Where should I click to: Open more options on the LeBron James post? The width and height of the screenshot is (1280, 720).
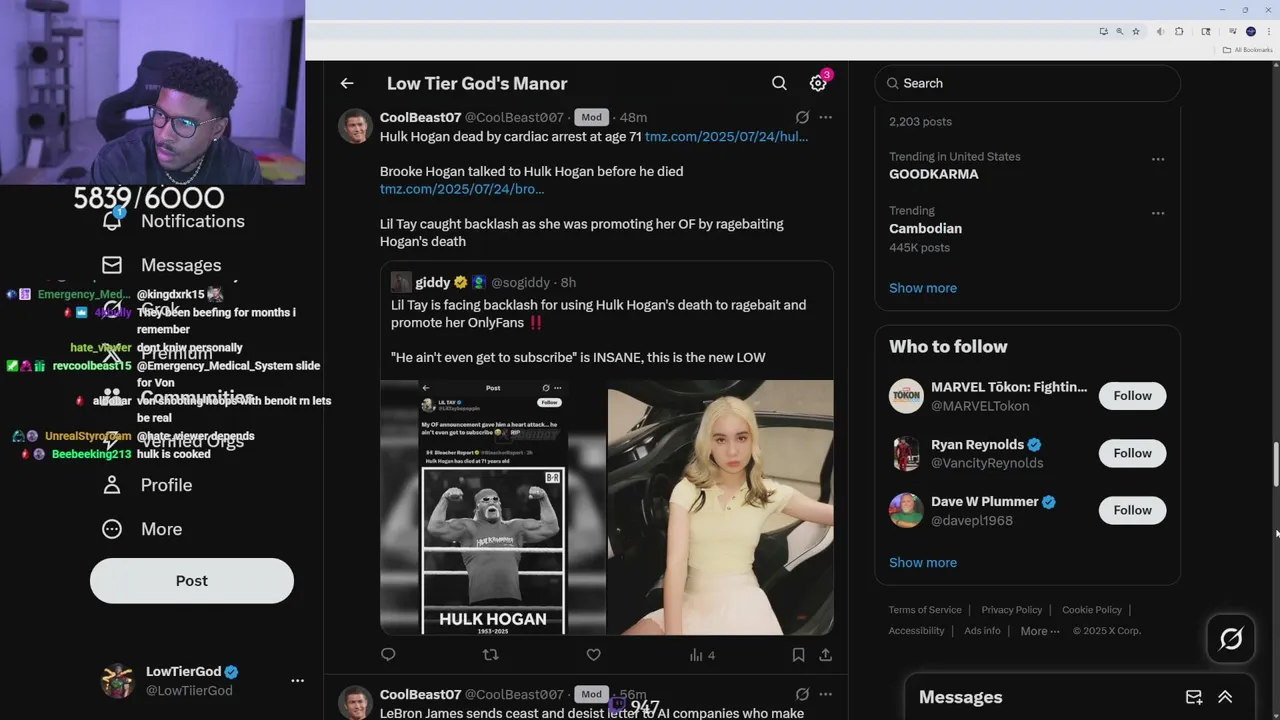click(825, 694)
